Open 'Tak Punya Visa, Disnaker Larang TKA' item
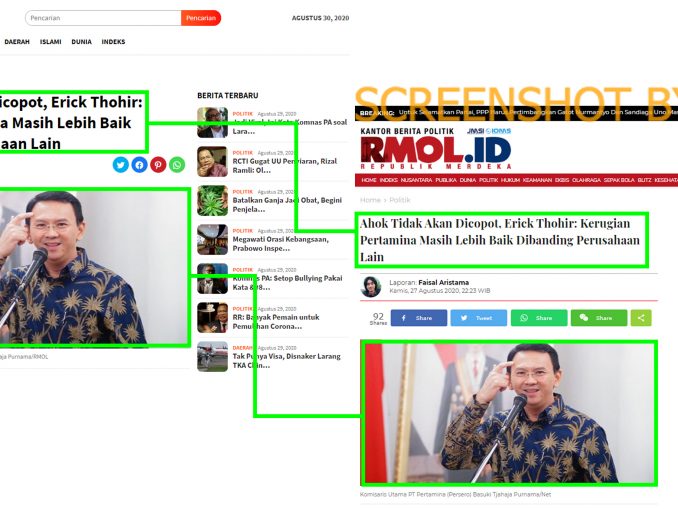The height and width of the screenshot is (509, 678). (x=286, y=361)
